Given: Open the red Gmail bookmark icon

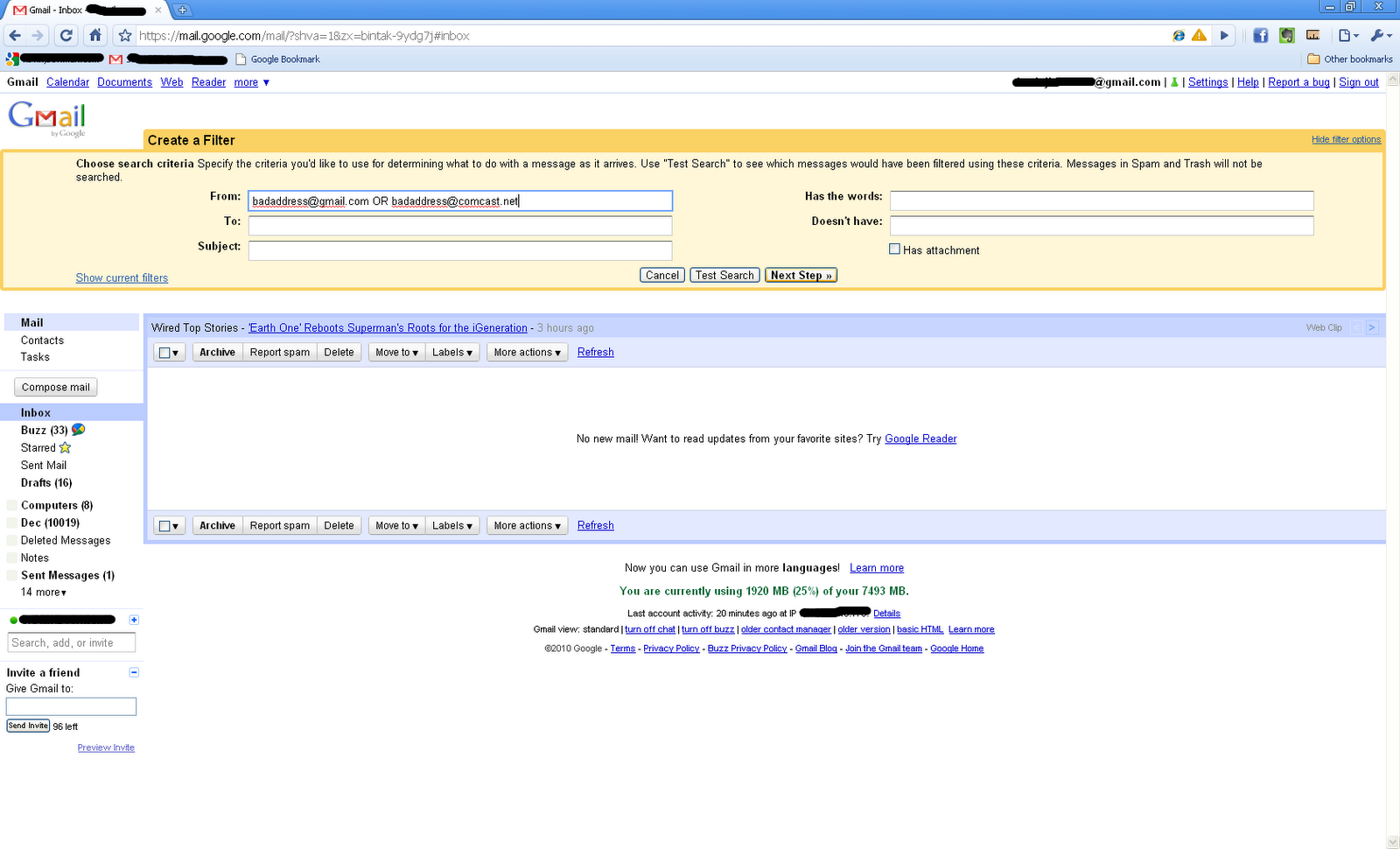Looking at the screenshot, I should 115,60.
